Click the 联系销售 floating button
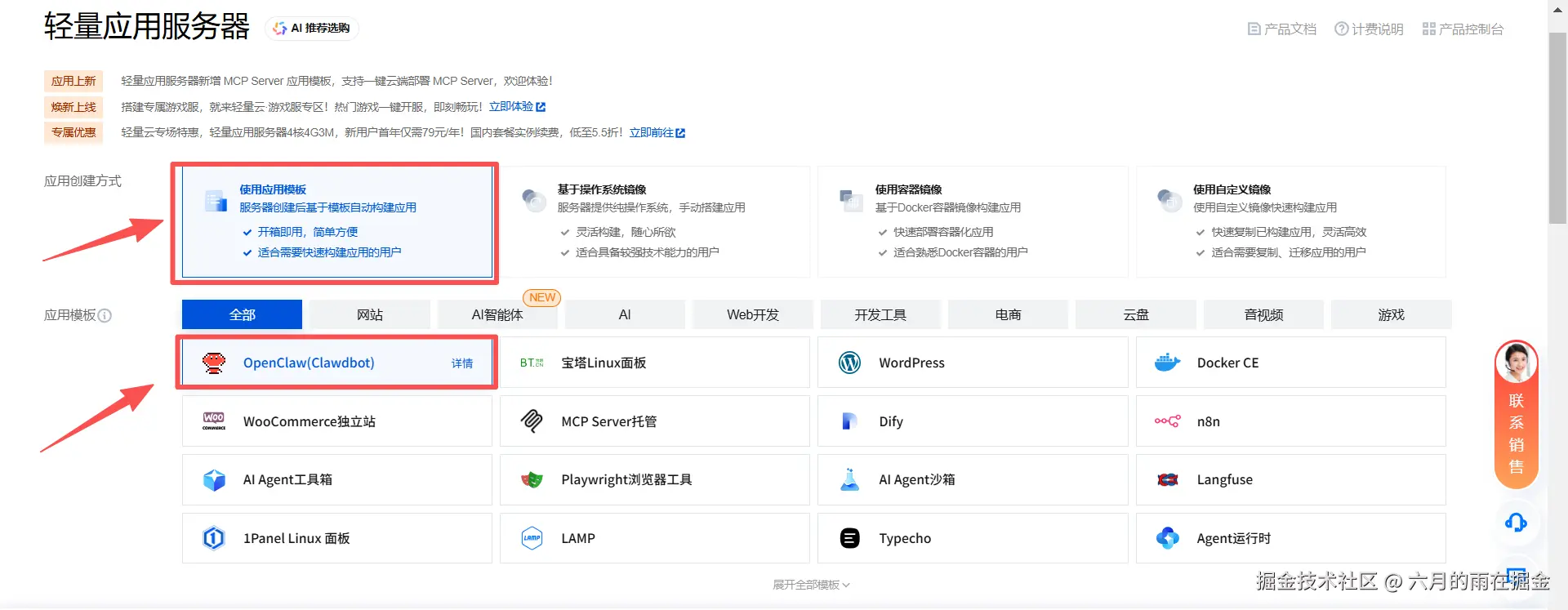The image size is (1568, 610). pos(1517,415)
